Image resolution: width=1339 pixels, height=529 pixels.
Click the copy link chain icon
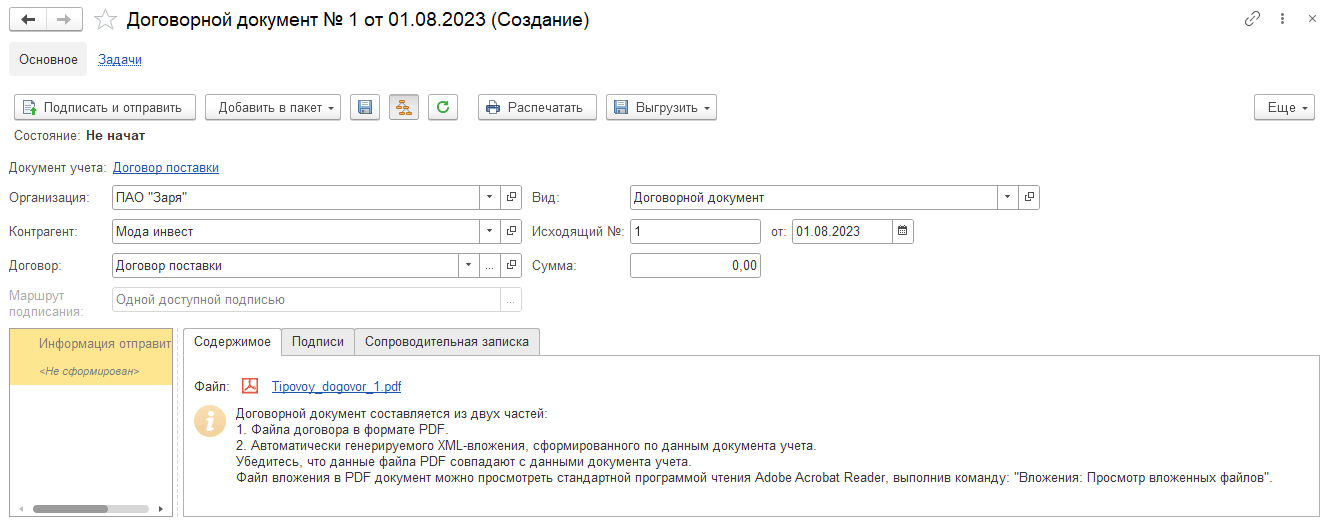point(1251,19)
